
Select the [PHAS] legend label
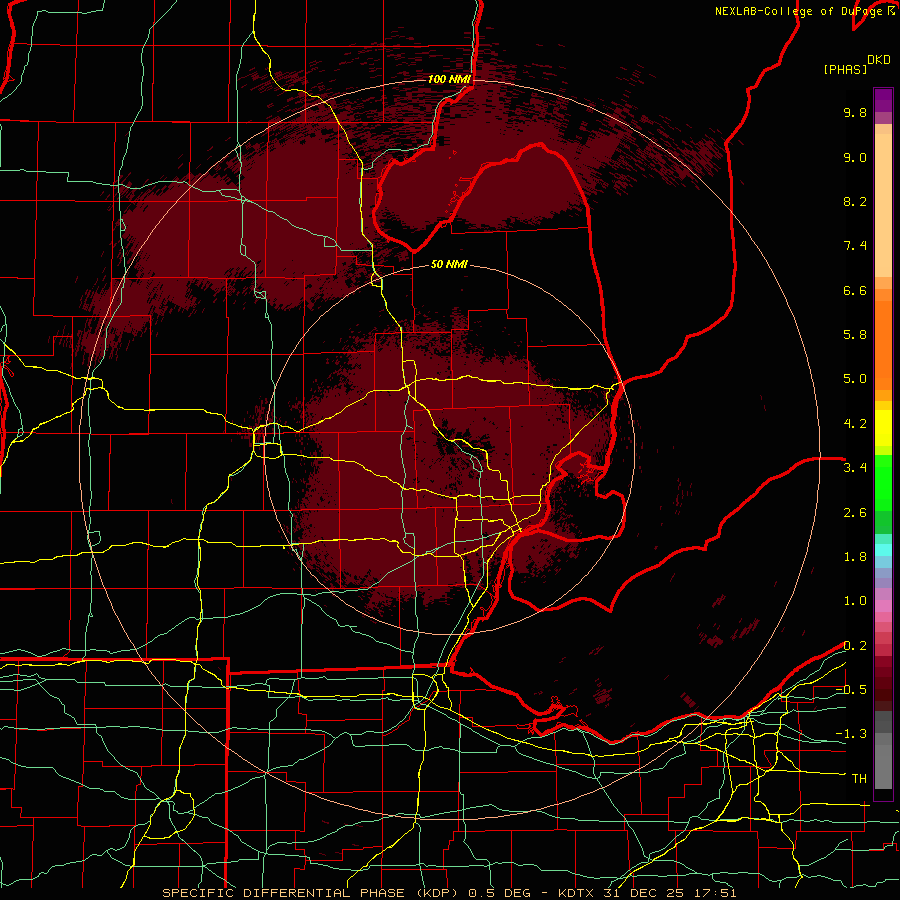pyautogui.click(x=845, y=70)
